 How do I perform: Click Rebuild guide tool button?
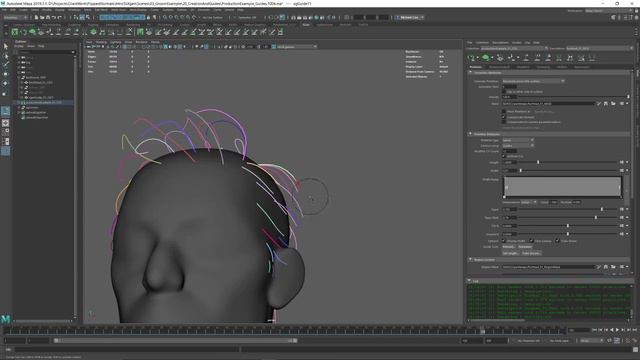[x=509, y=247]
